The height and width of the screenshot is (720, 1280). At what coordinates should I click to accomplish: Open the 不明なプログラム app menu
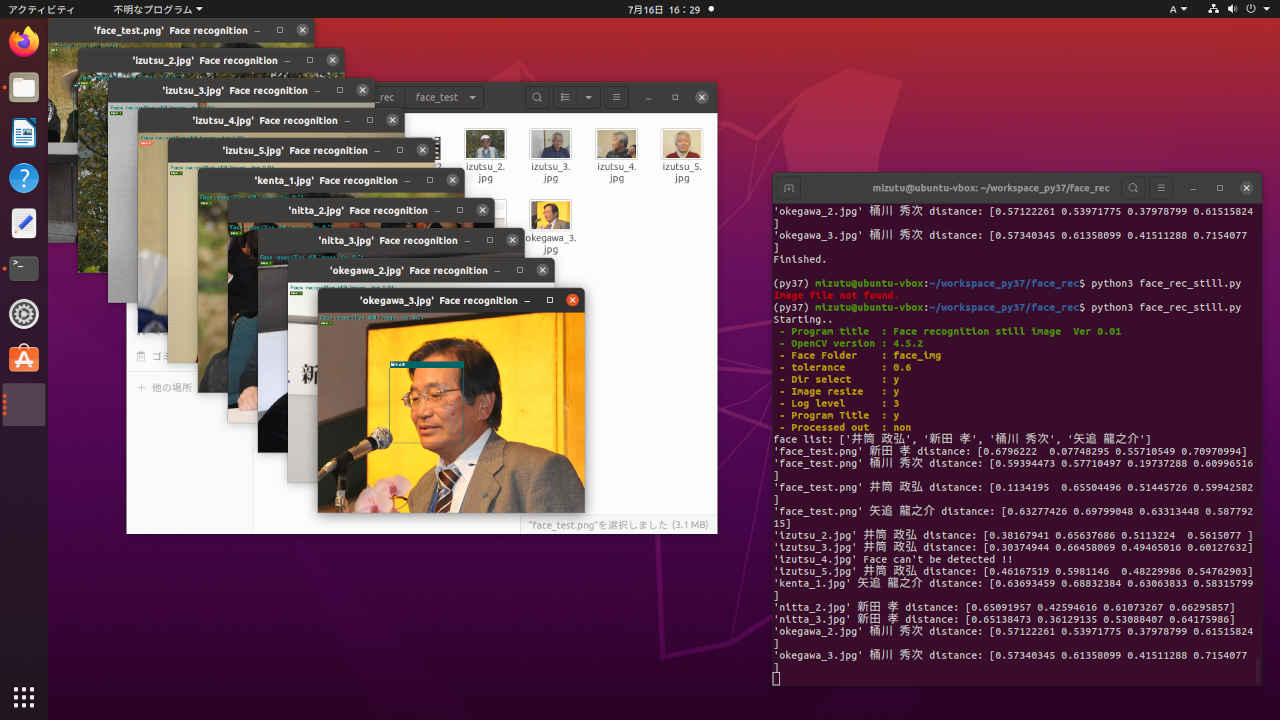tap(157, 9)
